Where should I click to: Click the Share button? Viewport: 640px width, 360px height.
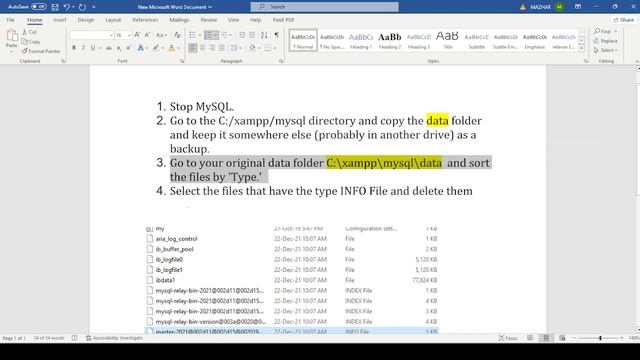point(624,20)
